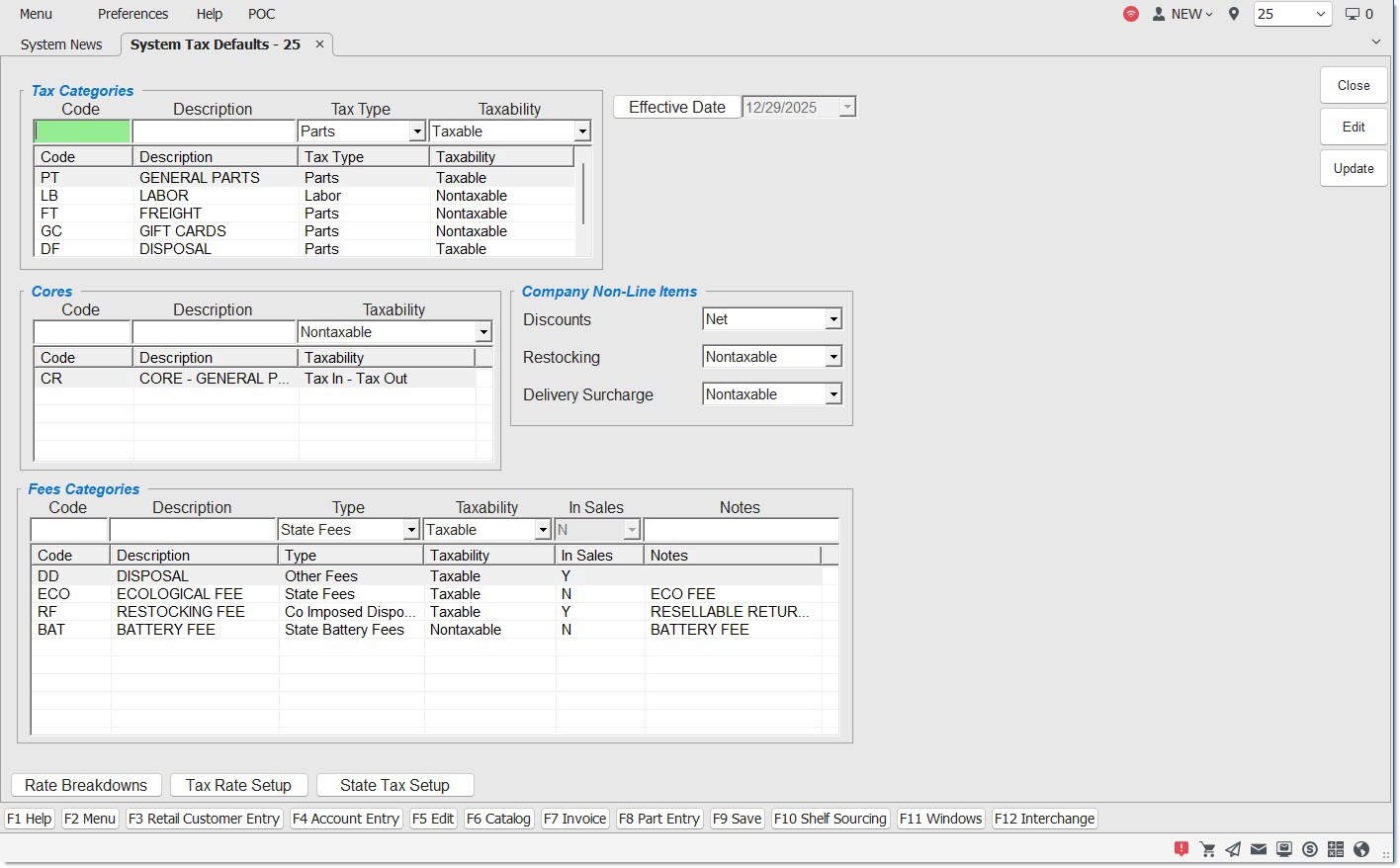Select the BATTERY FEE row in Fees Categories

tap(165, 630)
